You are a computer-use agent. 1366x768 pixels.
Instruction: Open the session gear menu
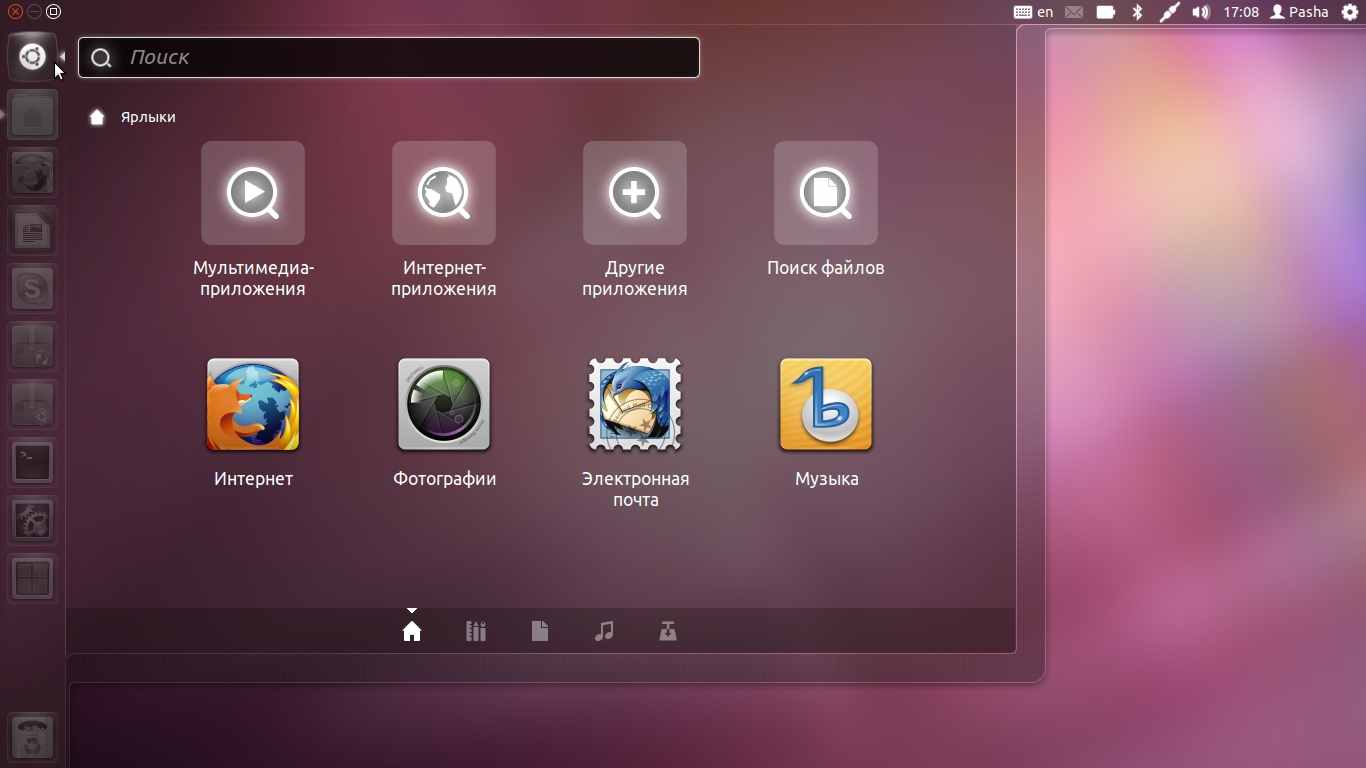click(x=1349, y=12)
